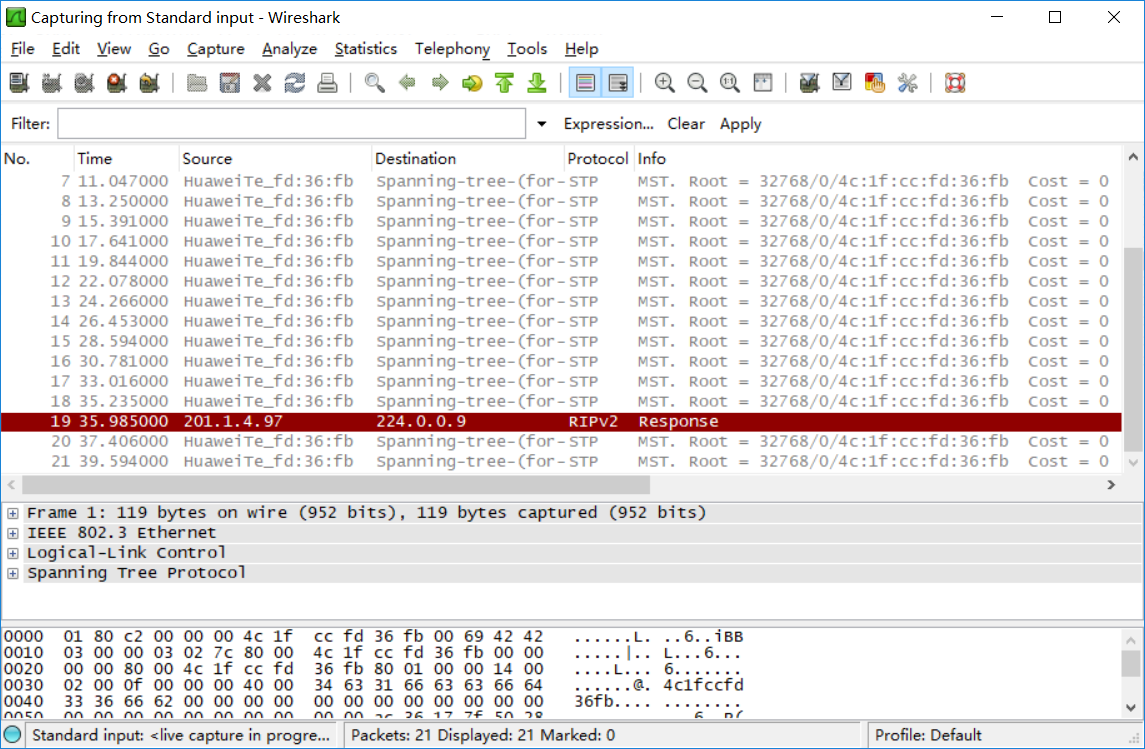The height and width of the screenshot is (749, 1145).
Task: Find a packet with the magnifier icon
Action: tap(375, 82)
